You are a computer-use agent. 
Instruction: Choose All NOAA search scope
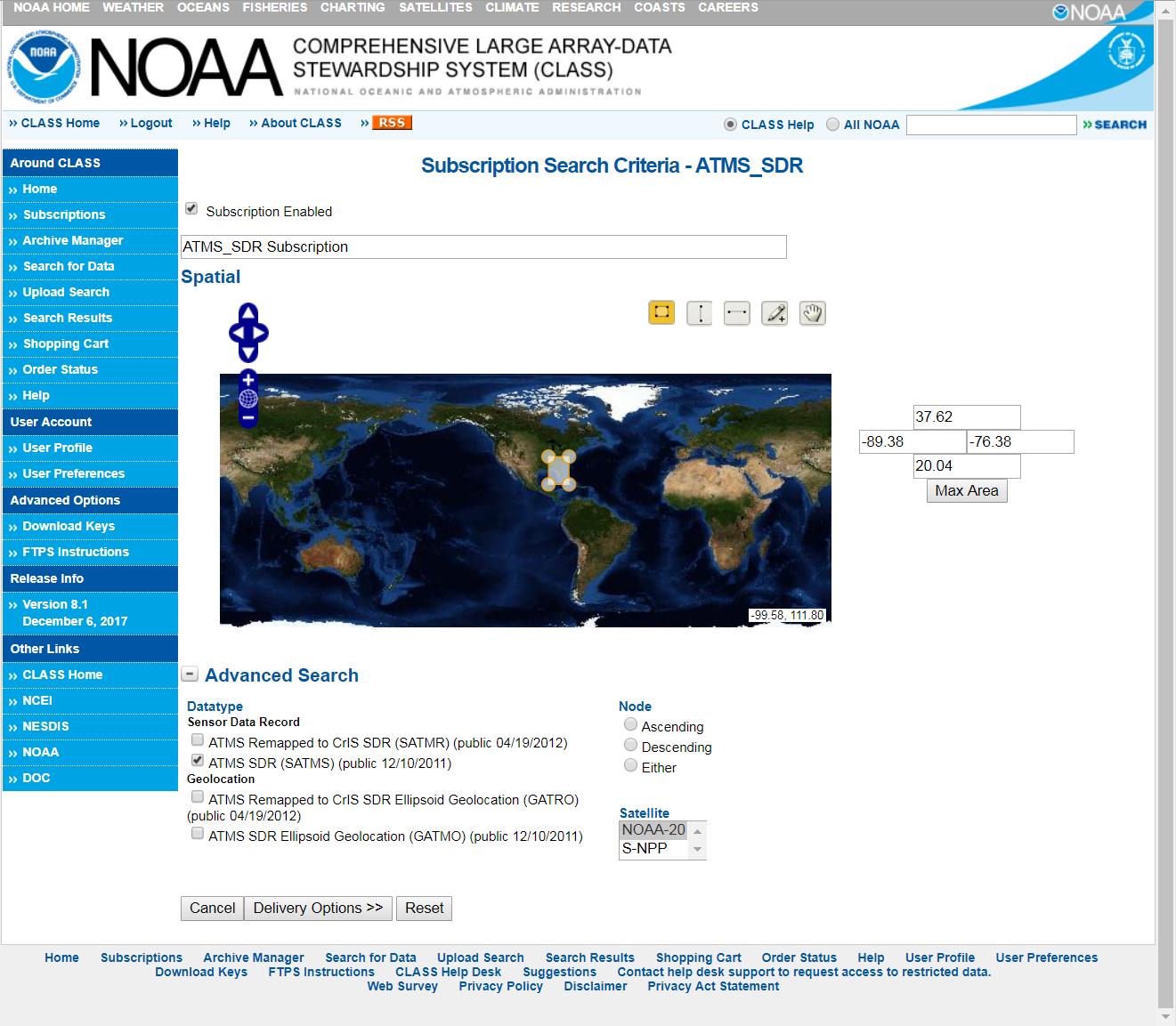832,125
